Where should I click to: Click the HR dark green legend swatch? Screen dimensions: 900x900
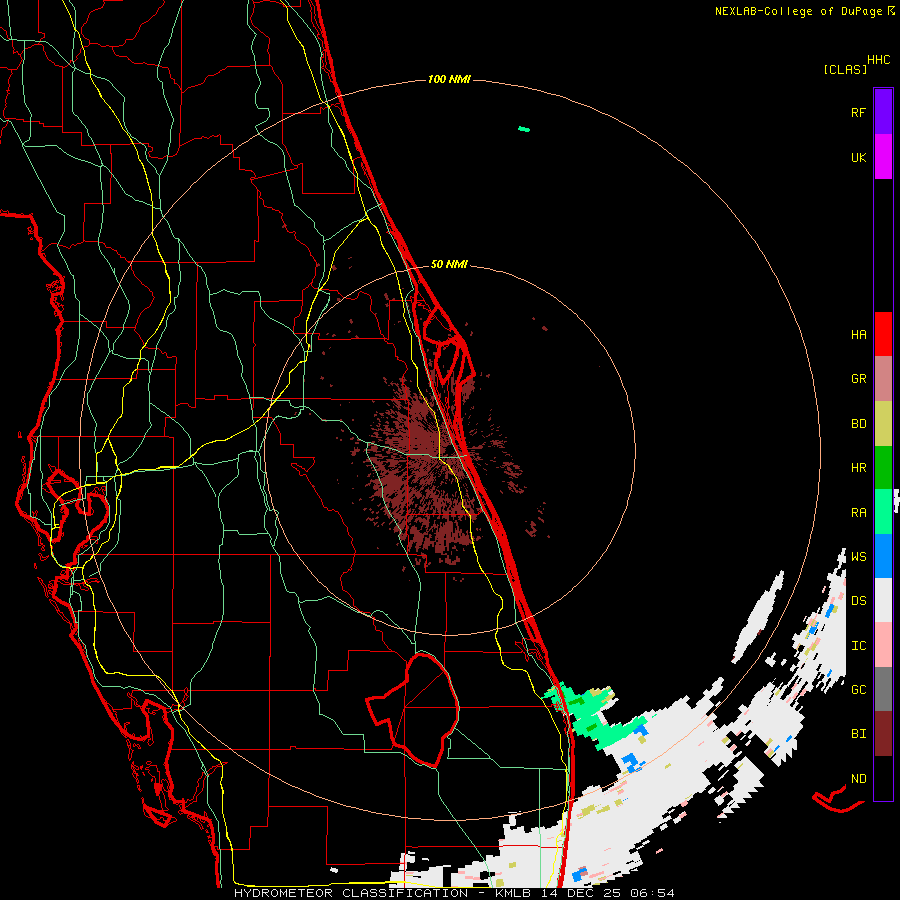pyautogui.click(x=883, y=468)
